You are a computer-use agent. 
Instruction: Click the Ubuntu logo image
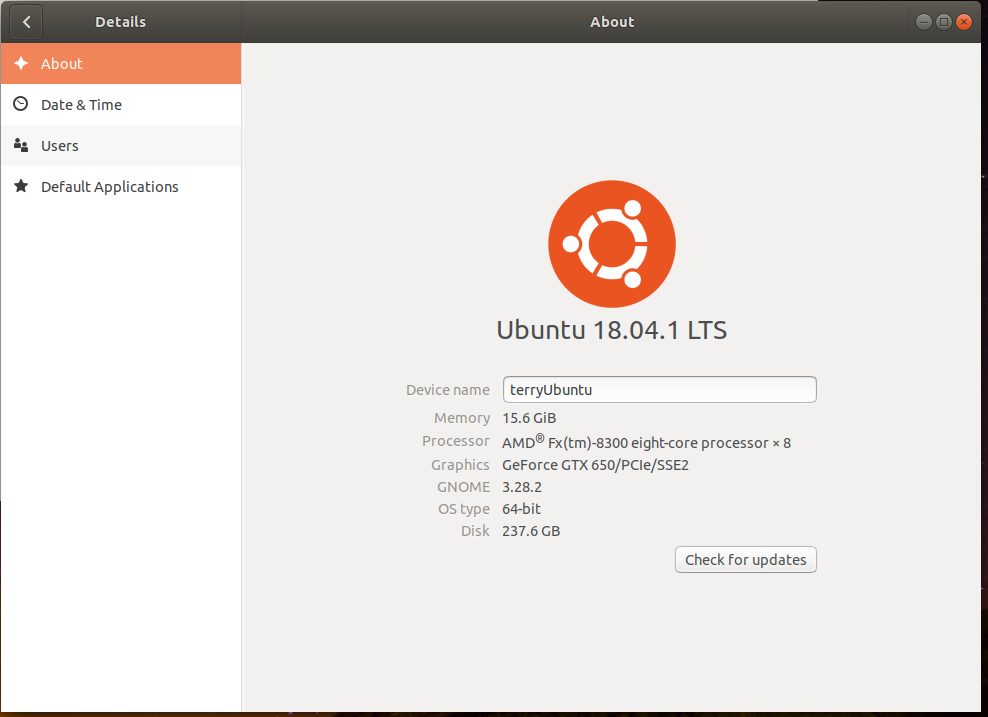612,244
